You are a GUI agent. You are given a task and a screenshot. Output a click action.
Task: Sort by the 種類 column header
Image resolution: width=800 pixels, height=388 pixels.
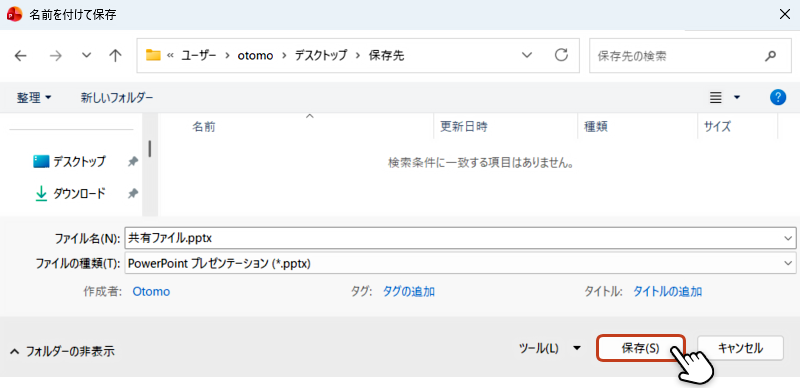coord(596,127)
